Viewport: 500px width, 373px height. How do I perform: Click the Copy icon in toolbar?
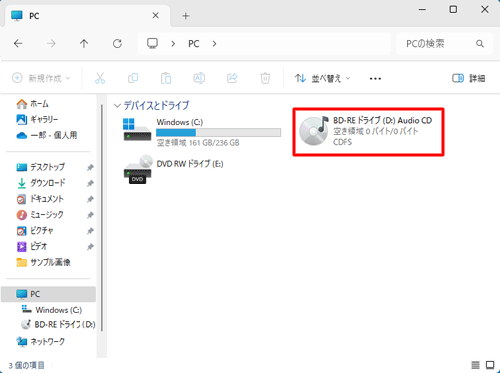(x=133, y=78)
